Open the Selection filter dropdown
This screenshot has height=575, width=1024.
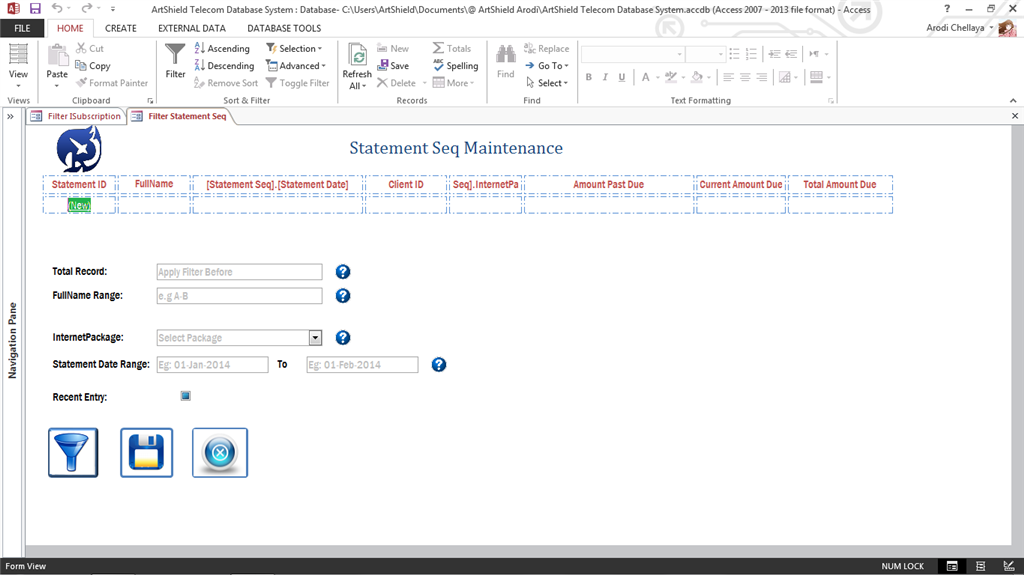click(x=294, y=48)
